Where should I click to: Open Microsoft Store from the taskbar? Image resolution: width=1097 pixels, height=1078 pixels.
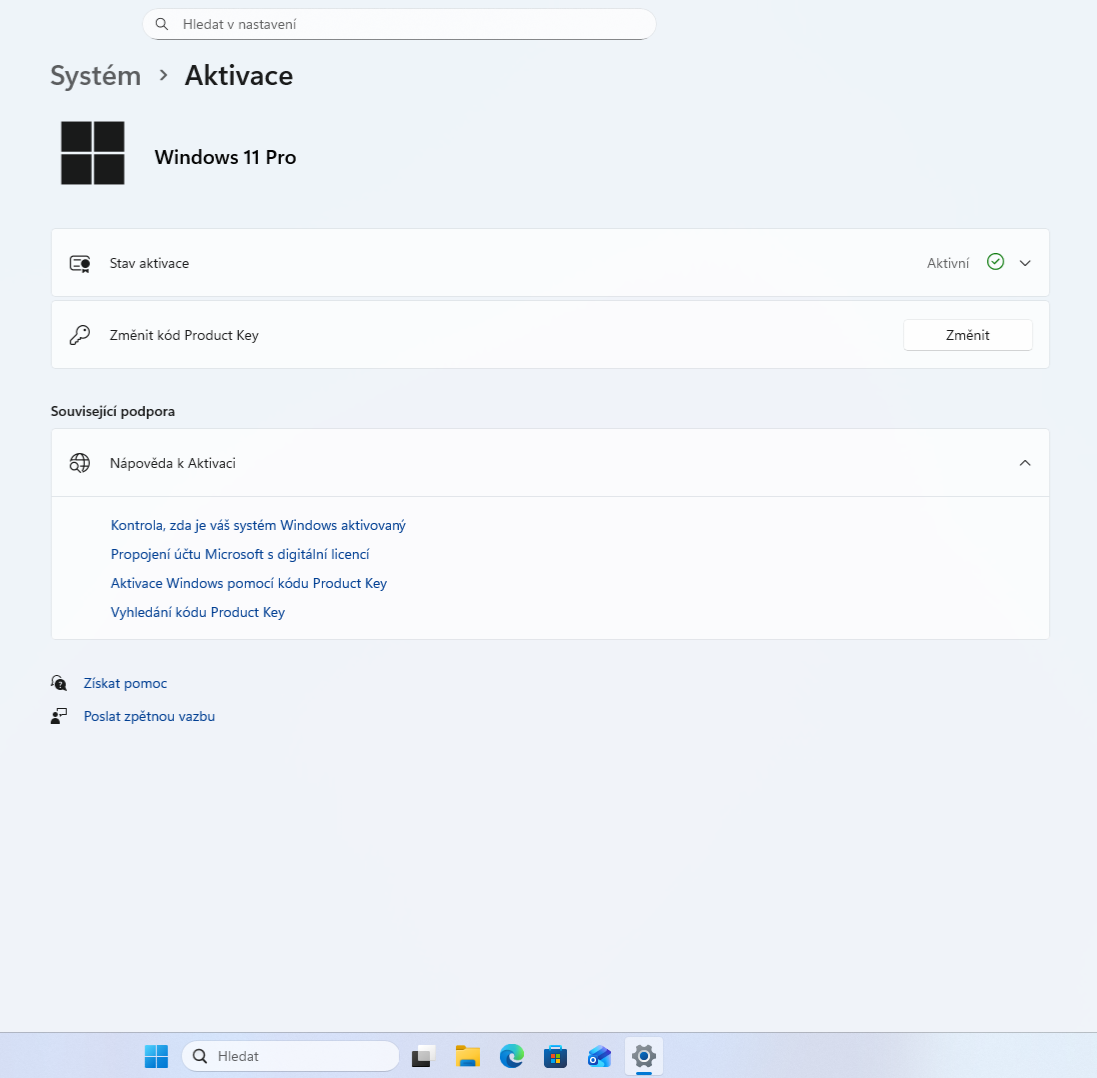(556, 1056)
